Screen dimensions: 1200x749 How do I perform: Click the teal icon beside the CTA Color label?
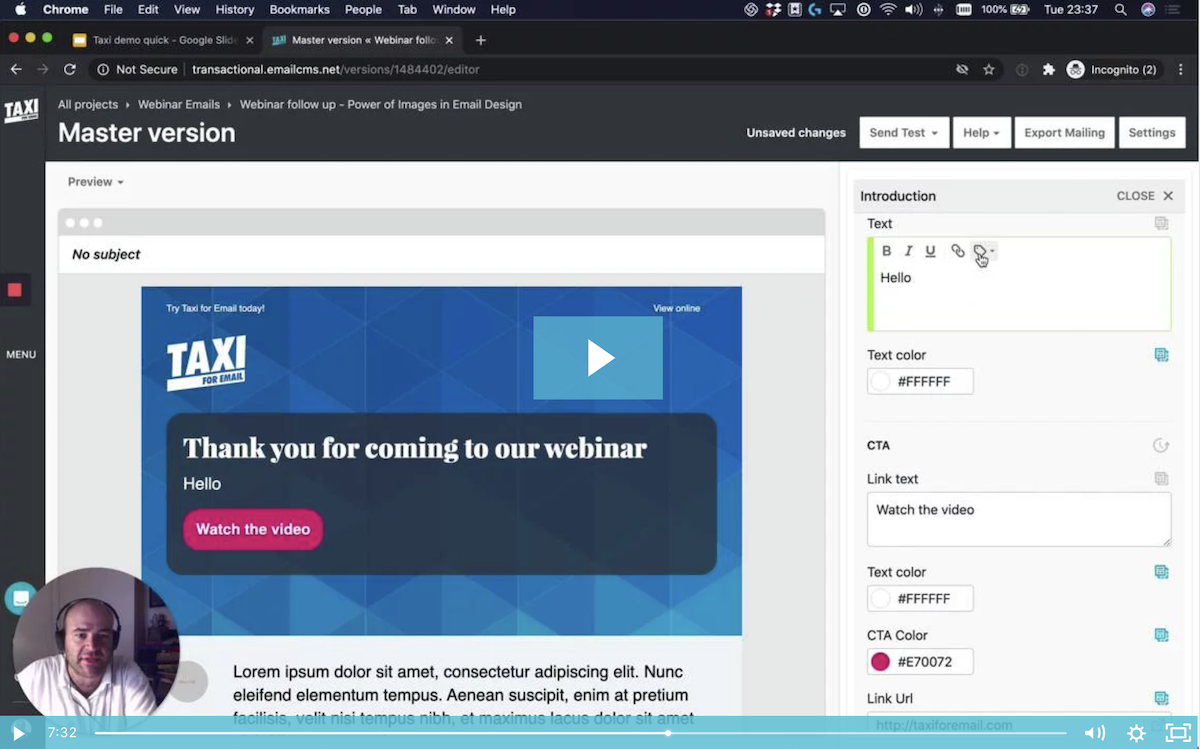click(1161, 635)
